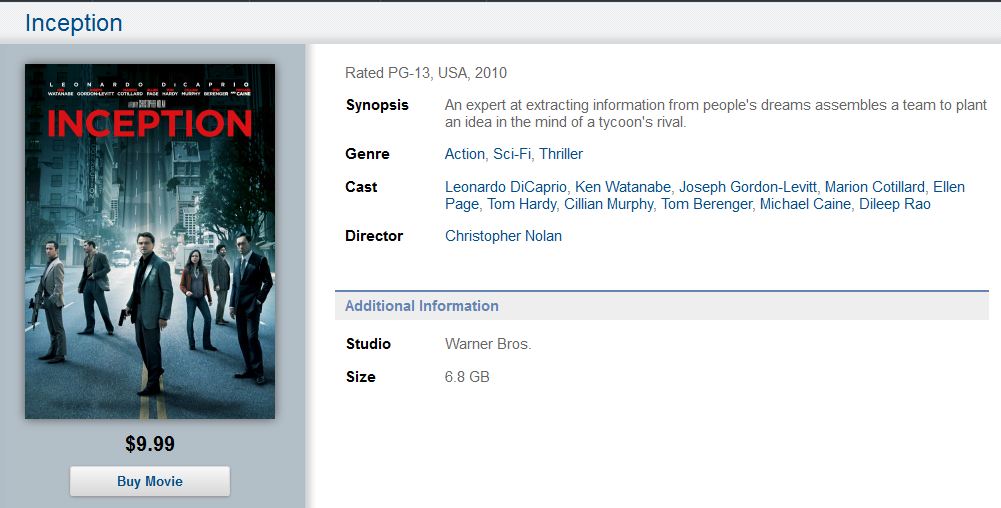Click the Warner Bros. studio text
This screenshot has width=1001, height=508.
[x=488, y=344]
